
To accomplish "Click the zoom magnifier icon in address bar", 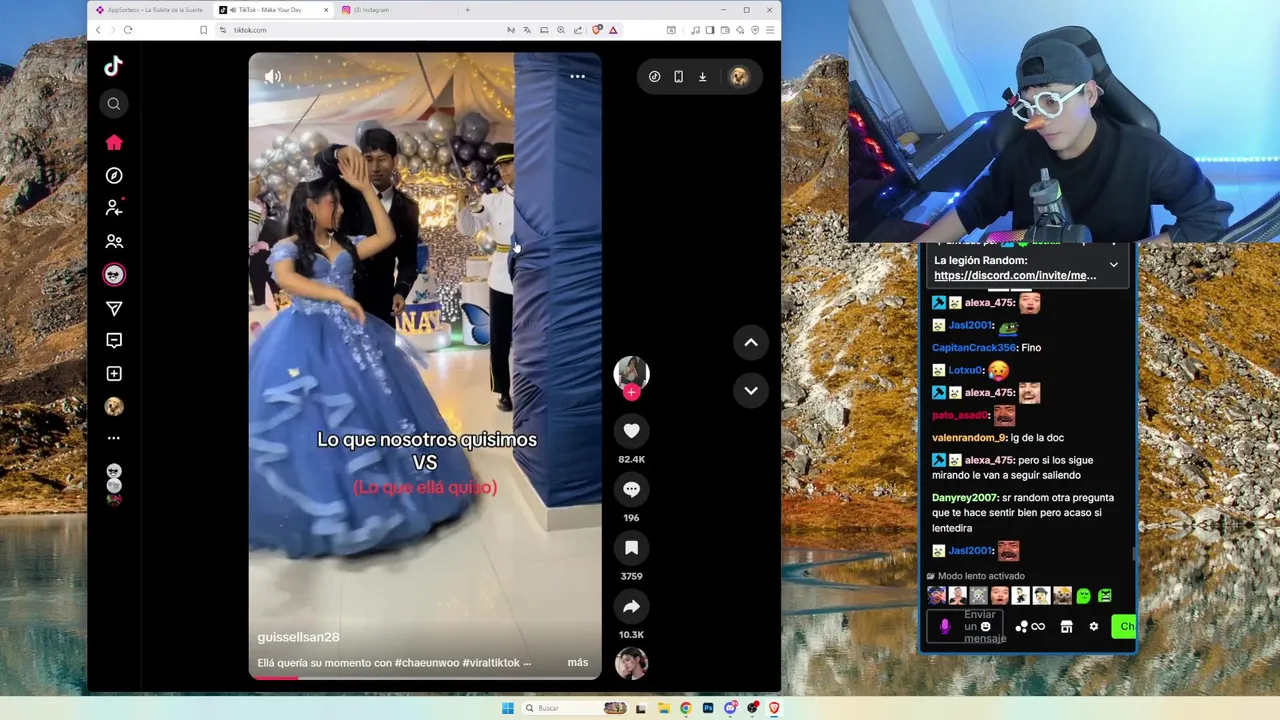I will tap(561, 30).
